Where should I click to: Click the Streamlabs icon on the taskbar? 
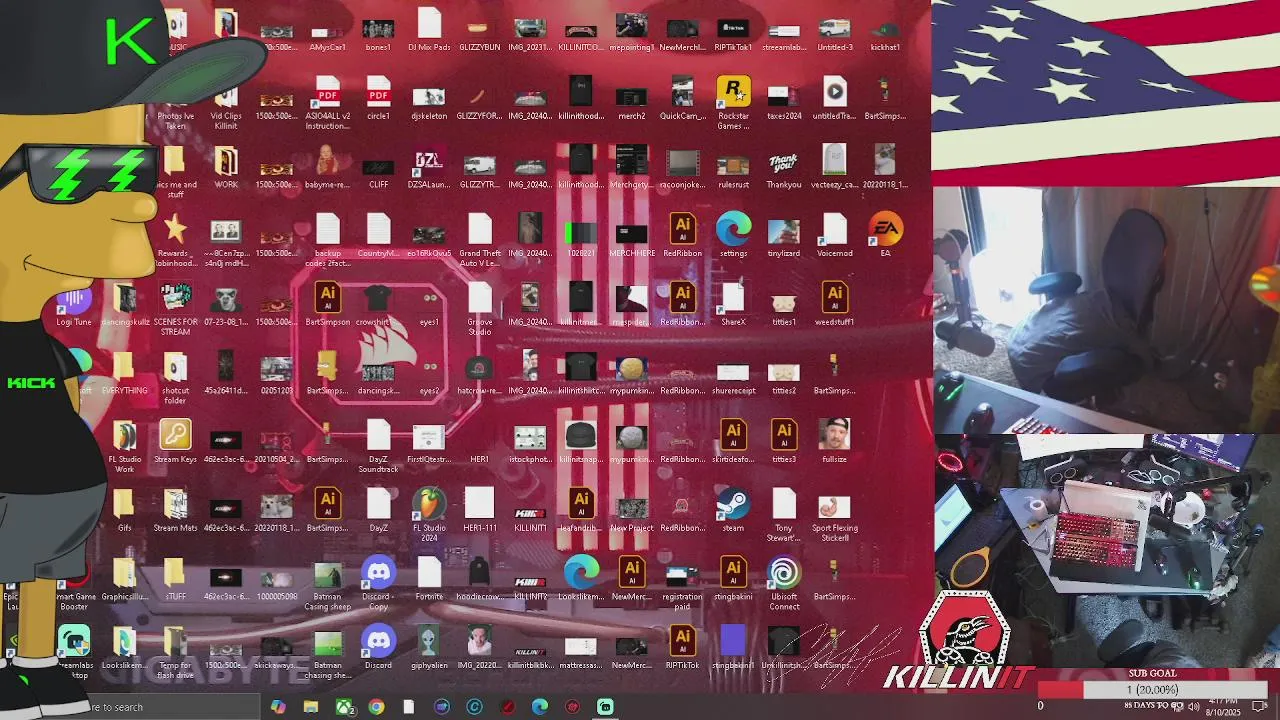pos(605,707)
